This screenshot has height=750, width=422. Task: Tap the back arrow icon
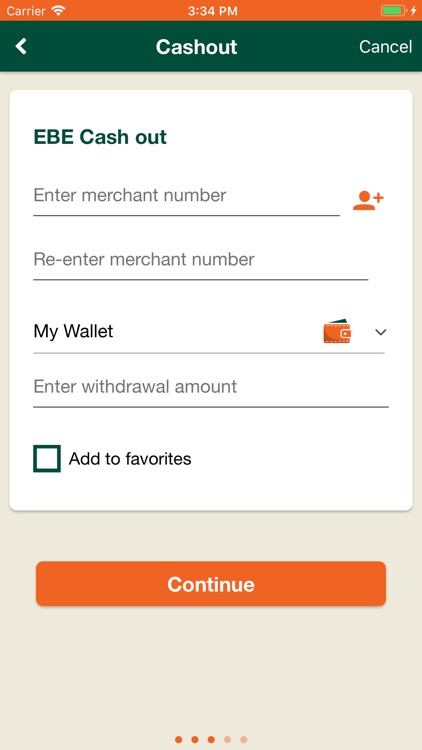[x=21, y=46]
